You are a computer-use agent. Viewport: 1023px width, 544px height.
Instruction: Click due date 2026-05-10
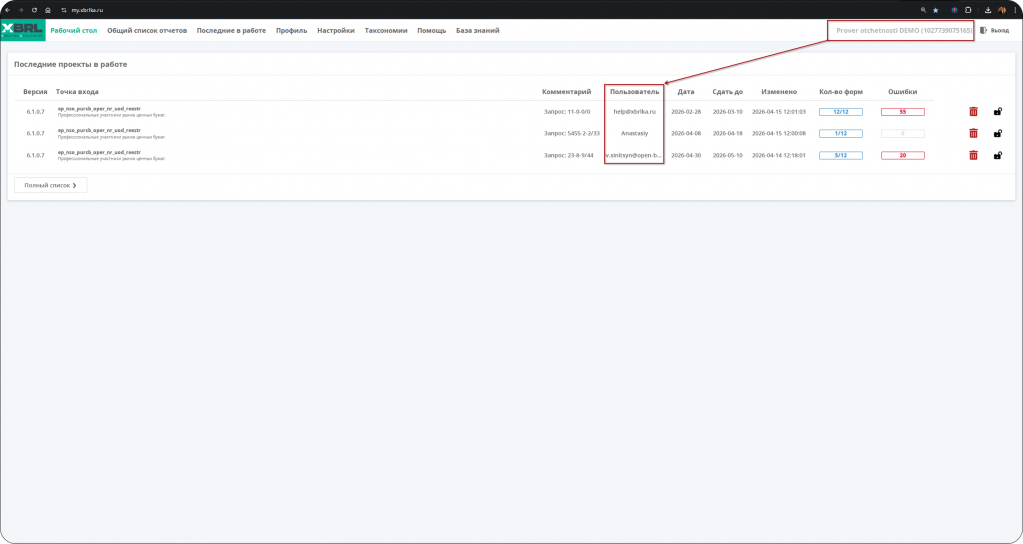tap(727, 155)
